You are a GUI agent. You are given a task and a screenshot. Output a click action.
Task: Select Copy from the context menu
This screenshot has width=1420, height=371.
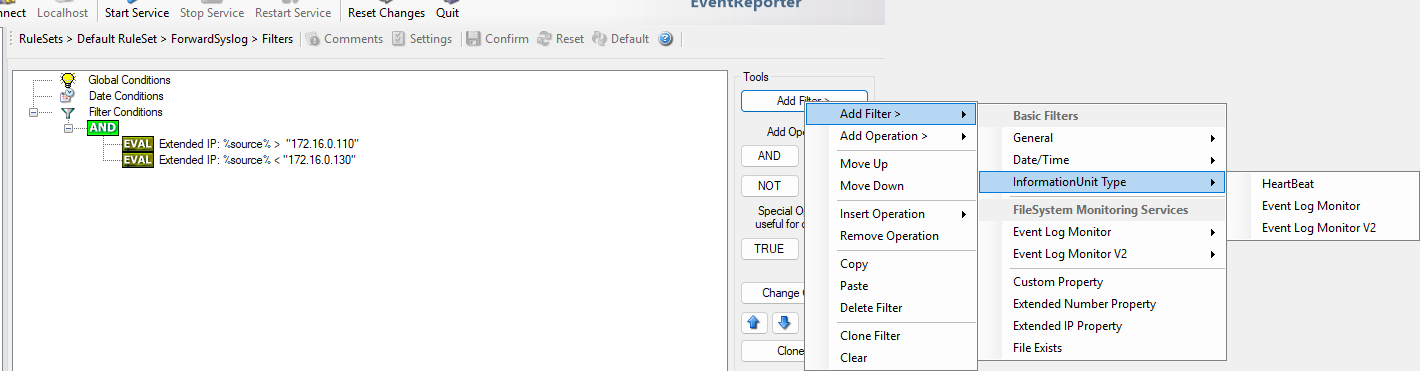(890, 264)
